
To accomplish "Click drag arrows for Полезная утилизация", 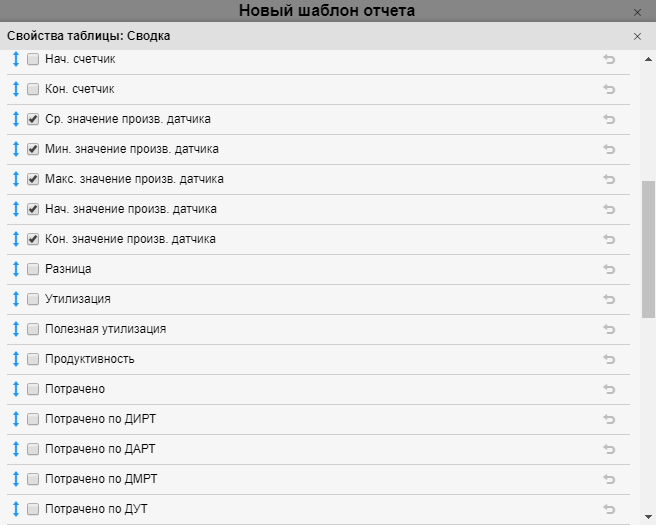I will pyautogui.click(x=16, y=329).
